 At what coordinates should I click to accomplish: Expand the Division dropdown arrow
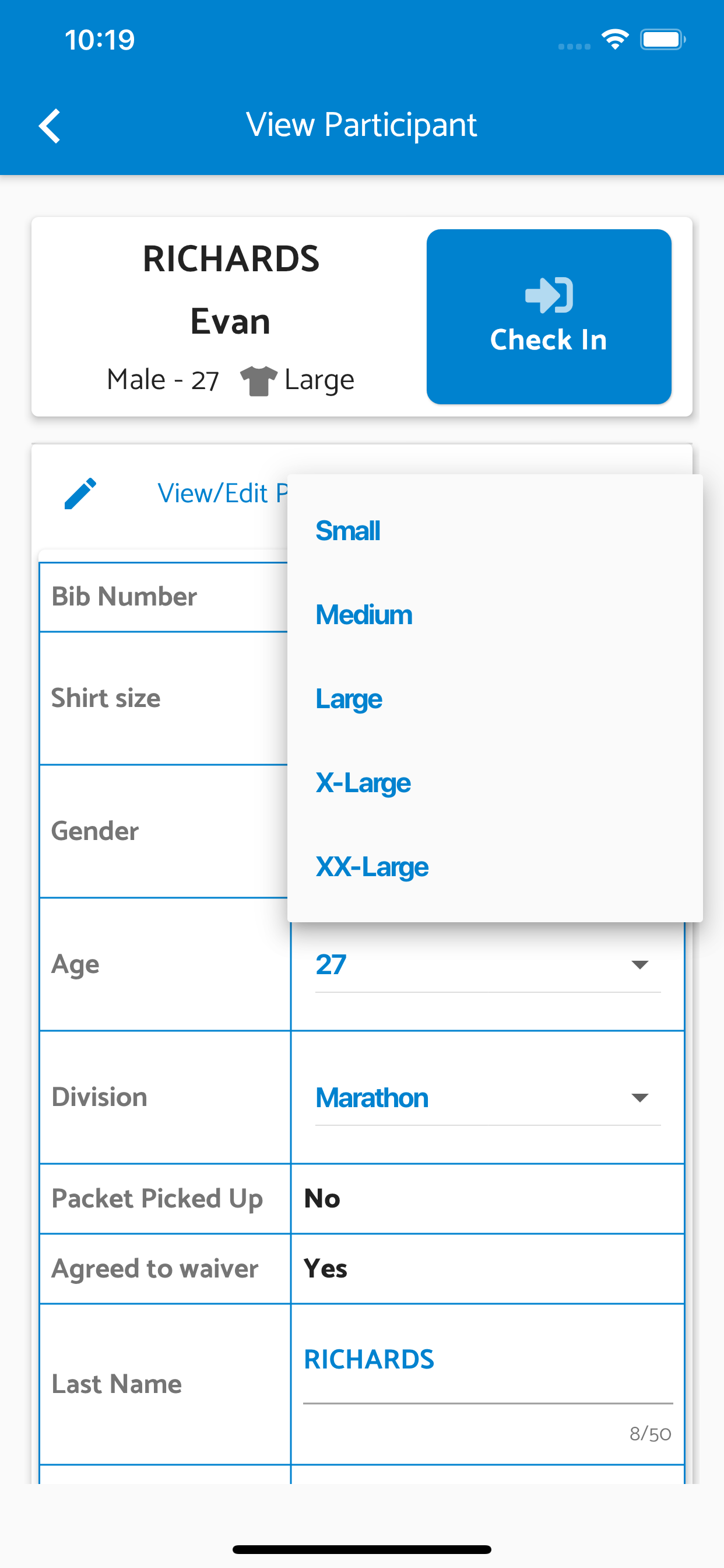pos(639,1097)
